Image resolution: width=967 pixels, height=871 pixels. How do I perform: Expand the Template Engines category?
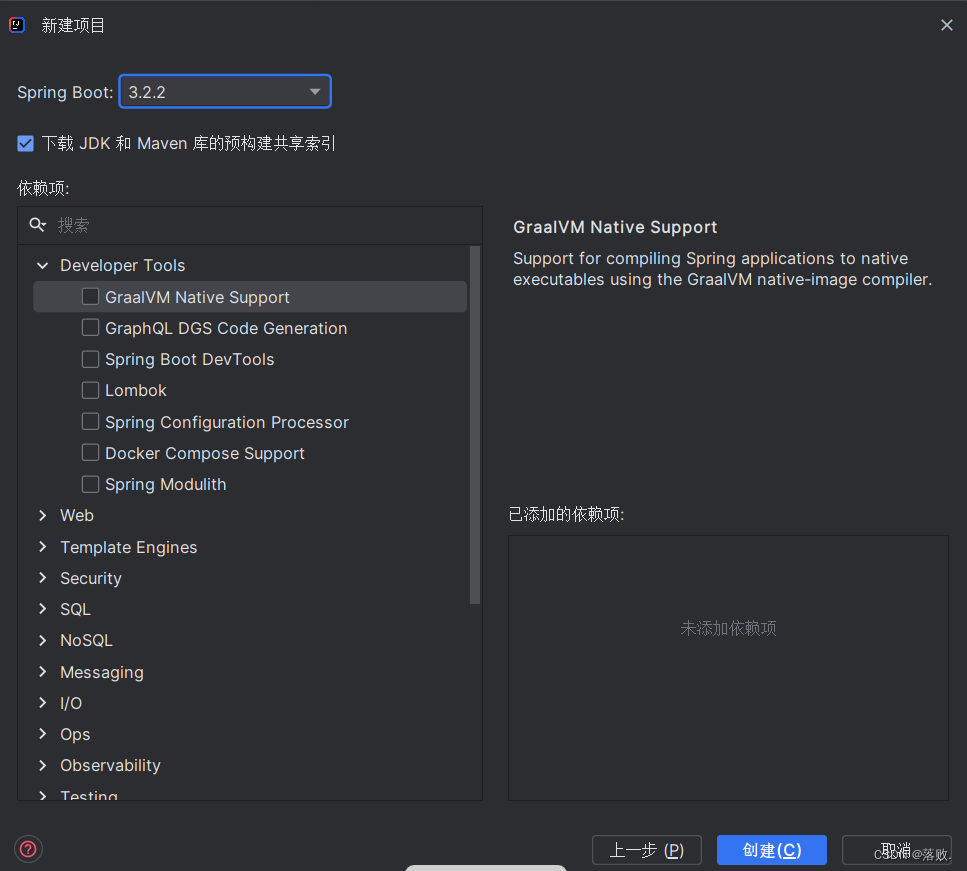pos(43,547)
